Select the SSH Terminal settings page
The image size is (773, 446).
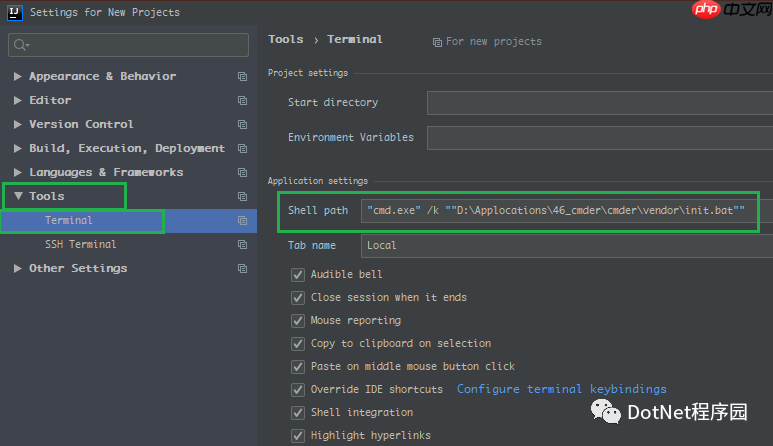pyautogui.click(x=81, y=244)
